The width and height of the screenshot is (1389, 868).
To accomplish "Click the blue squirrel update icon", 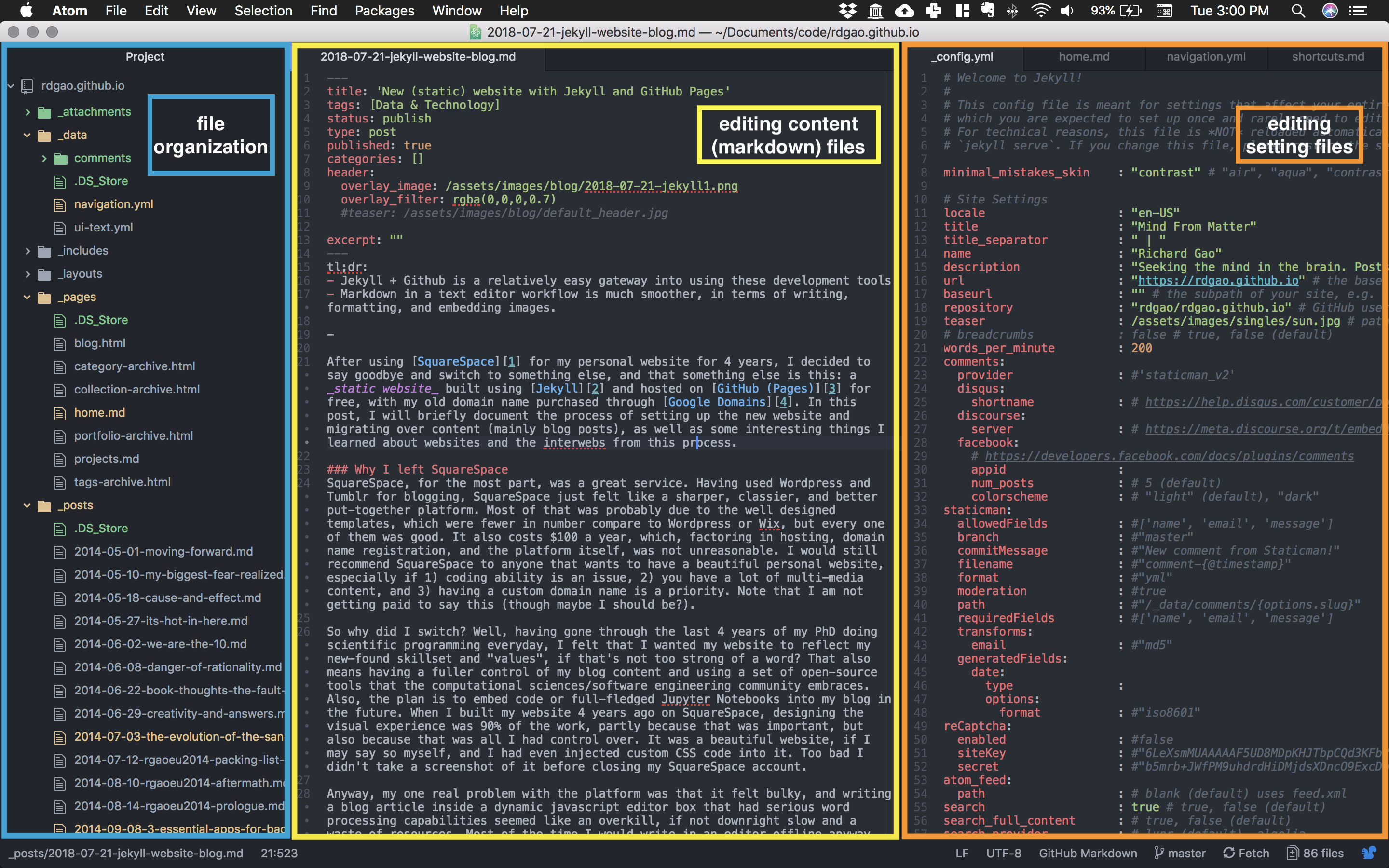I will (x=1370, y=853).
